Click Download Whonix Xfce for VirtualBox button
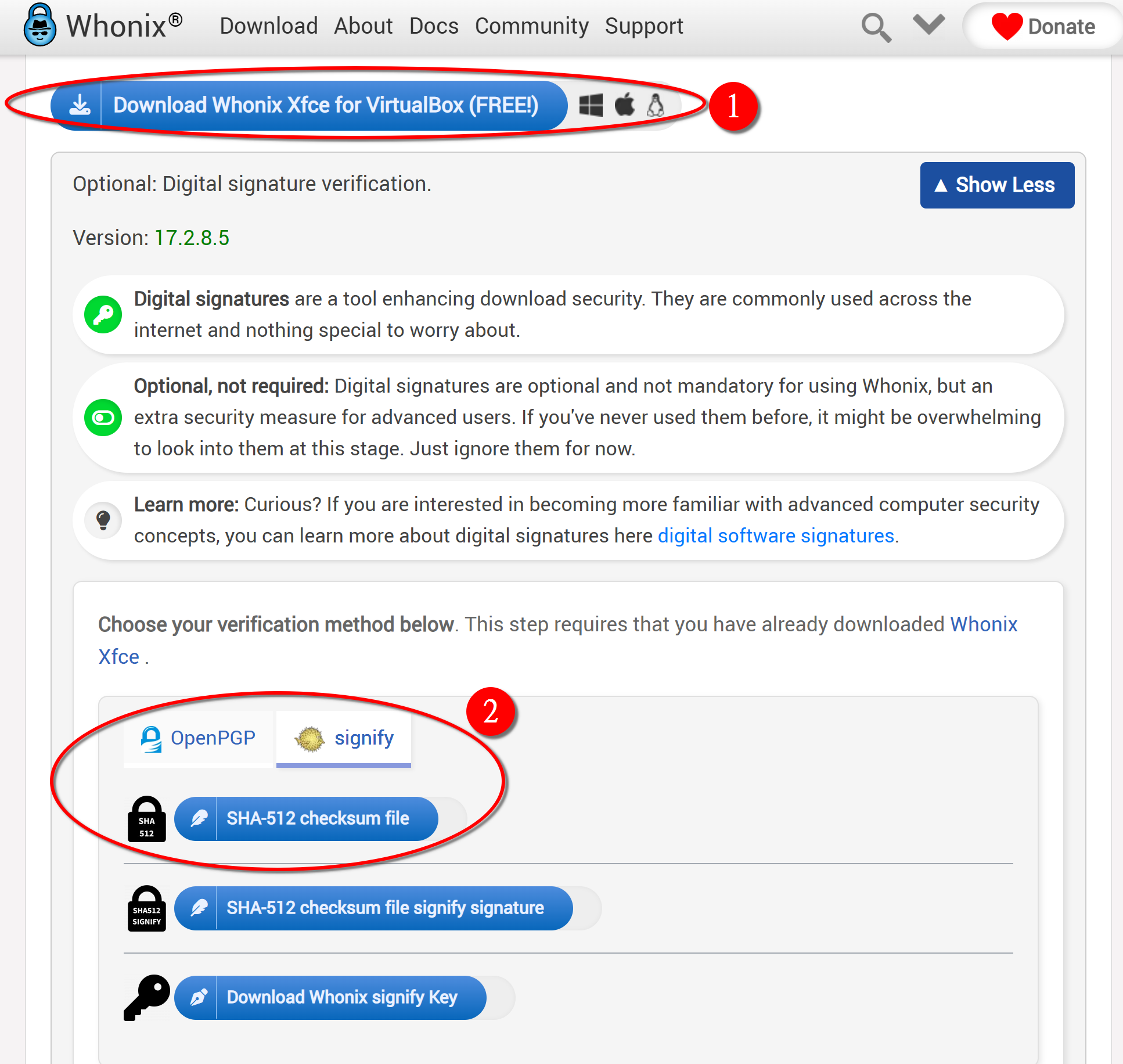 [309, 106]
